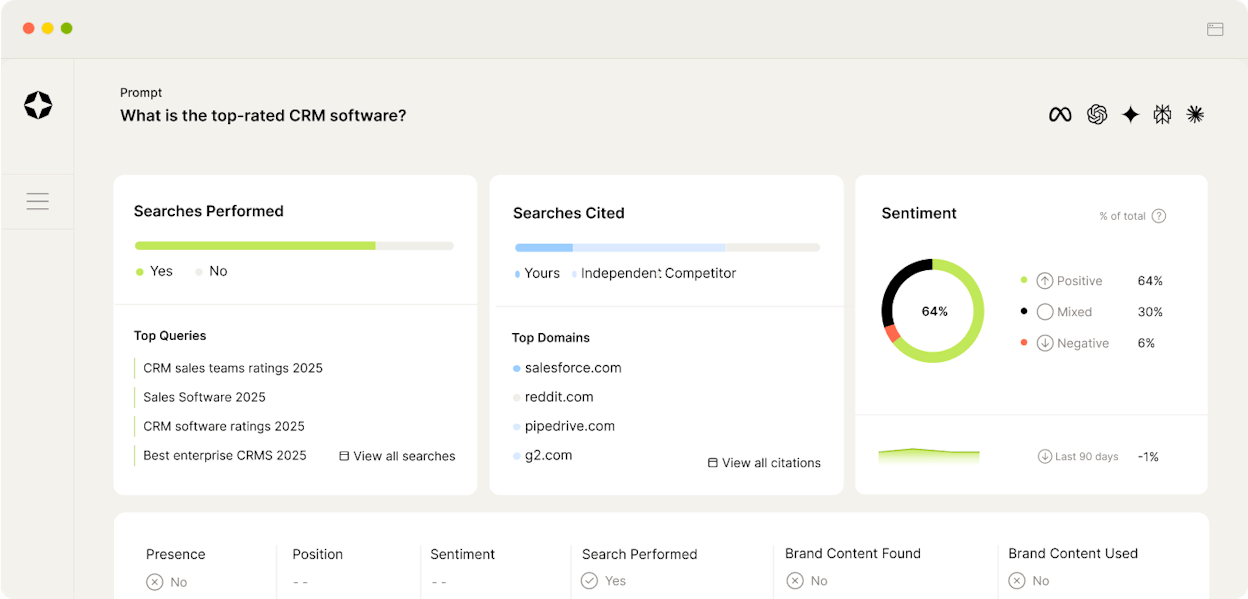Screen dimensions: 1248x599
Task: Toggle the 'No' legend item under Searches Performed
Action: (211, 271)
